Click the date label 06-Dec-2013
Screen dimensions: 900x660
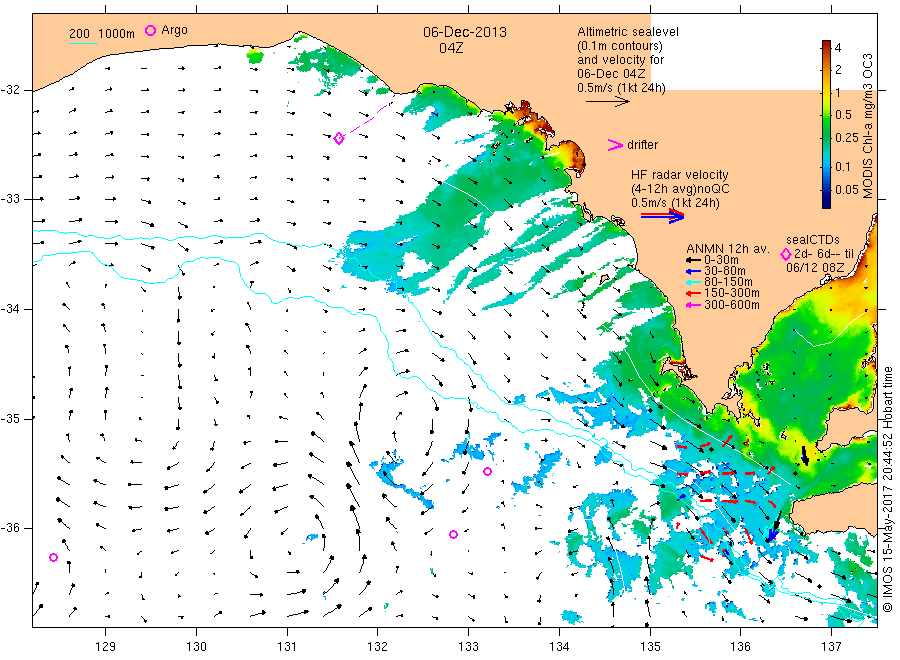pyautogui.click(x=465, y=32)
